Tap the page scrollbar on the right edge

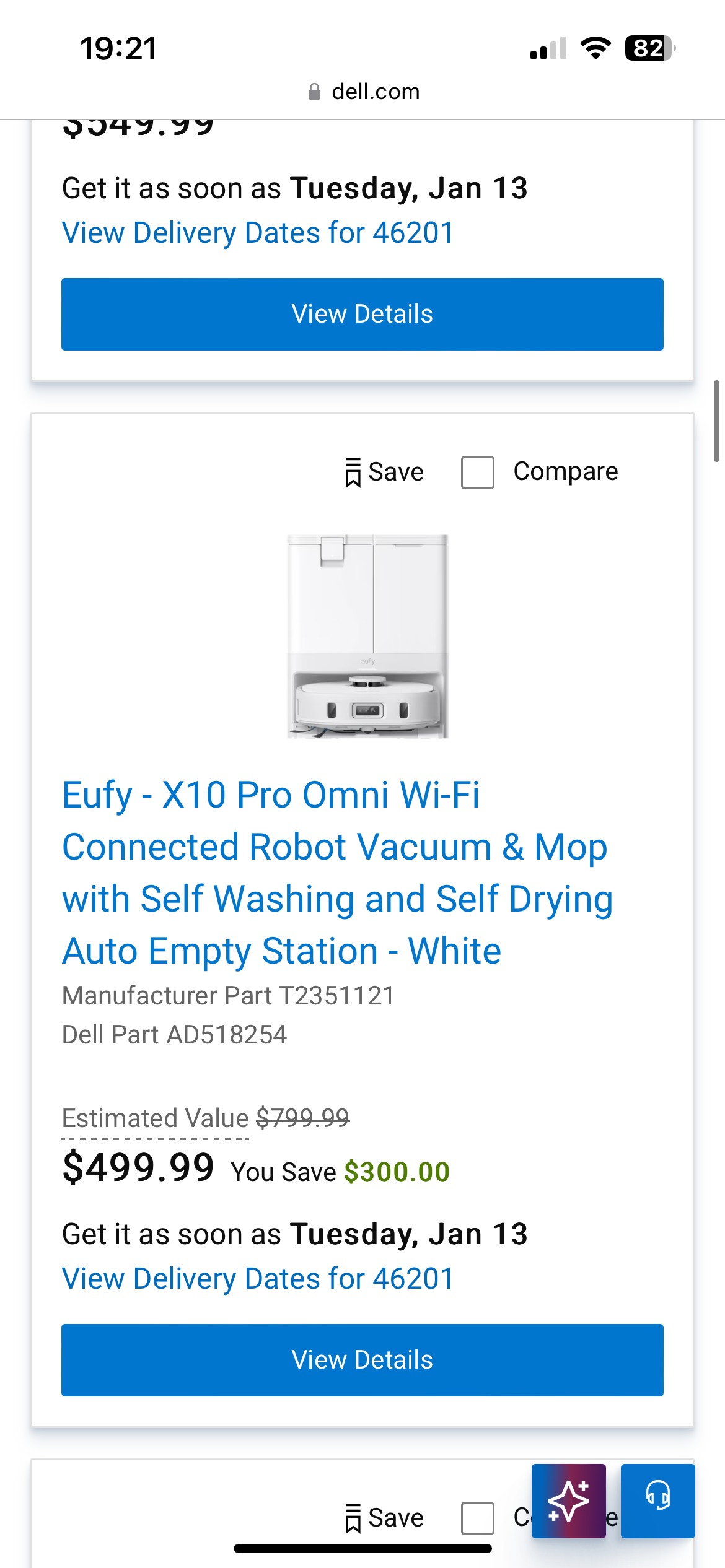tap(716, 421)
